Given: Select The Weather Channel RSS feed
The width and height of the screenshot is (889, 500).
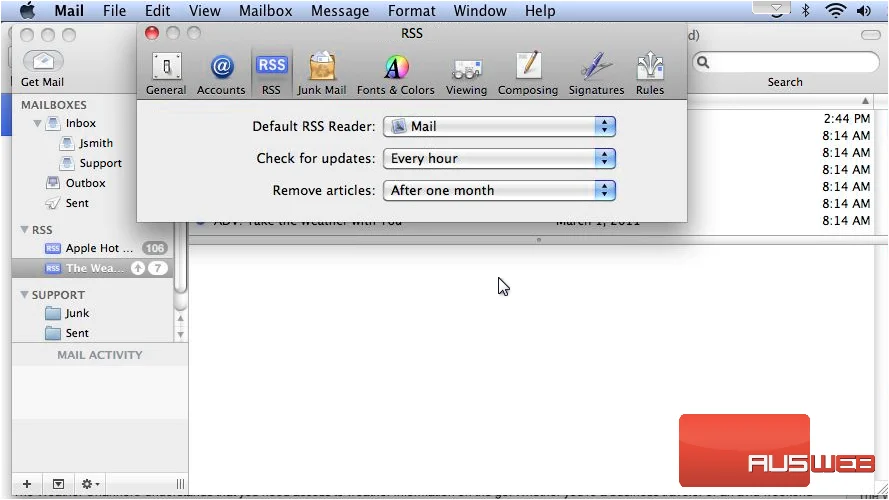Looking at the screenshot, I should 91,268.
